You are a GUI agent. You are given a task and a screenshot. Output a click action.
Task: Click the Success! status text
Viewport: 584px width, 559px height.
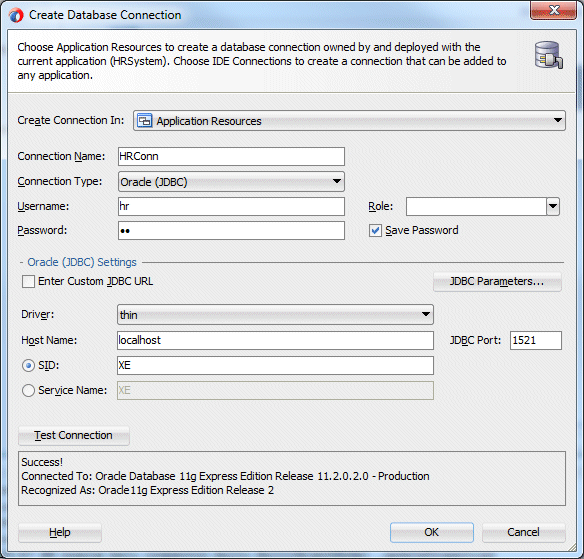[x=42, y=462]
